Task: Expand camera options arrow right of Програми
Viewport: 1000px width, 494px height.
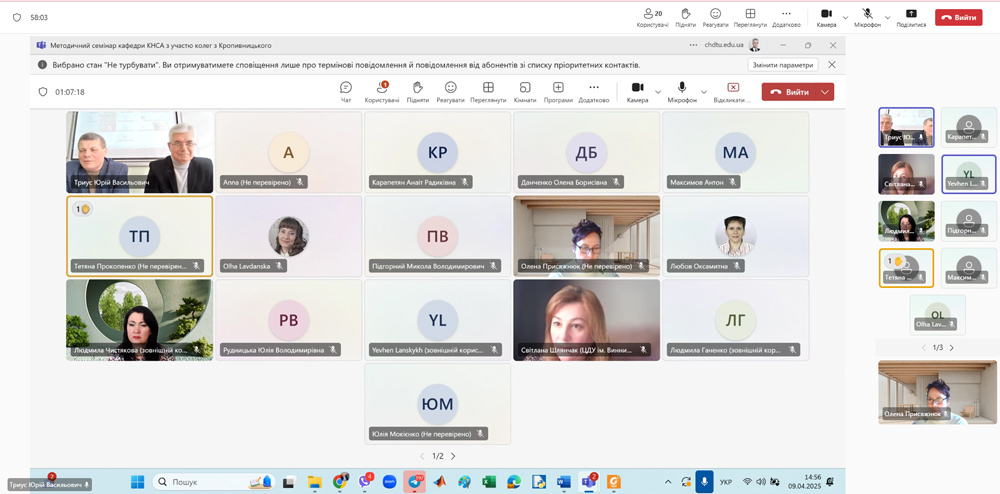Action: coord(658,92)
